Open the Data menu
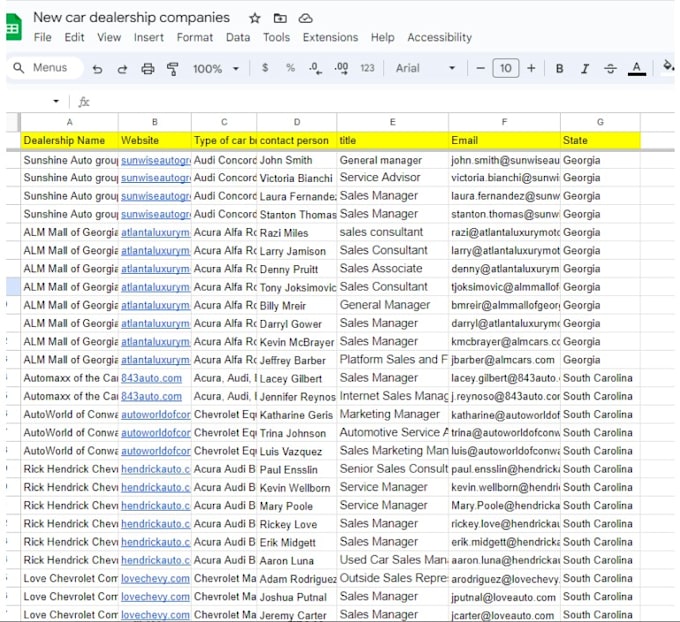The width and height of the screenshot is (680, 622). pos(238,38)
